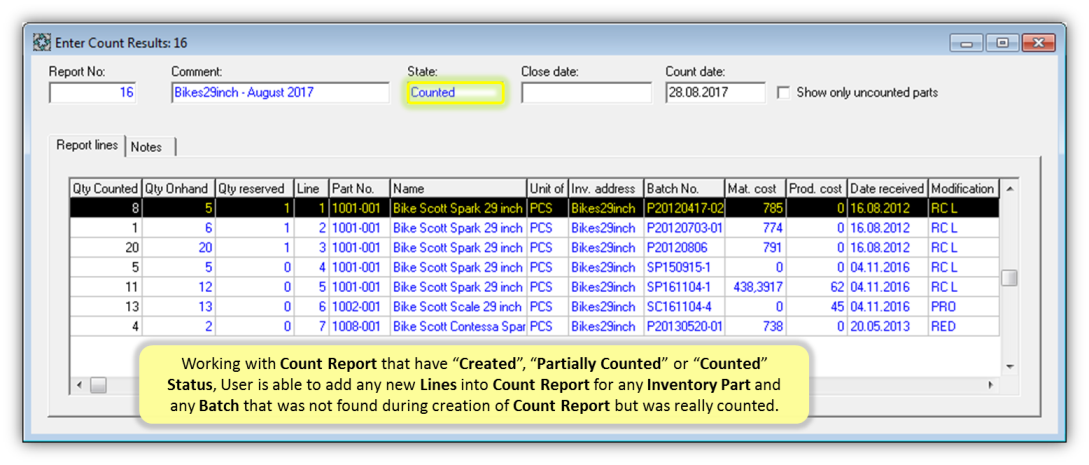Viewport: 1089px width, 465px height.
Task: Click the Batch No. column header
Action: pos(684,188)
